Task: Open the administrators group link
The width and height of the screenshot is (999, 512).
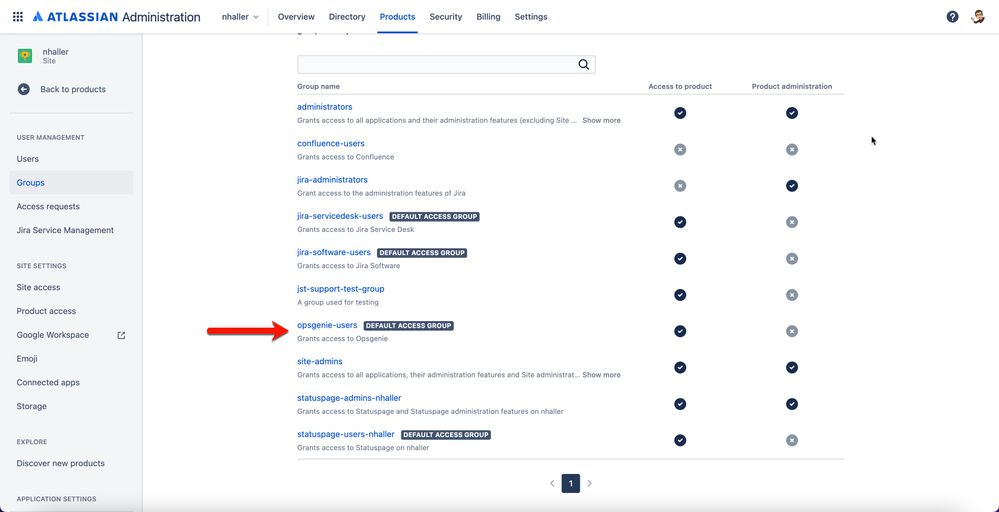Action: [x=324, y=107]
